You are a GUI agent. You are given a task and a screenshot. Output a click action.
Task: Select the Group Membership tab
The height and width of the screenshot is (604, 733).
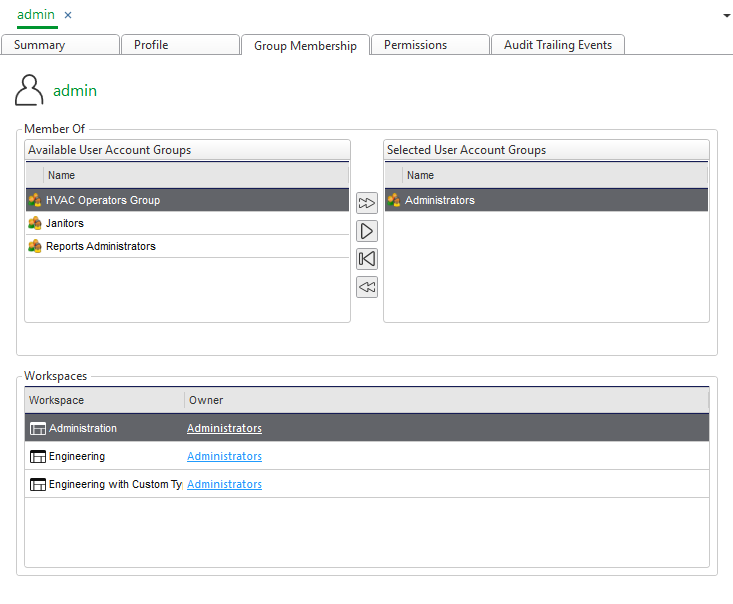click(x=306, y=45)
